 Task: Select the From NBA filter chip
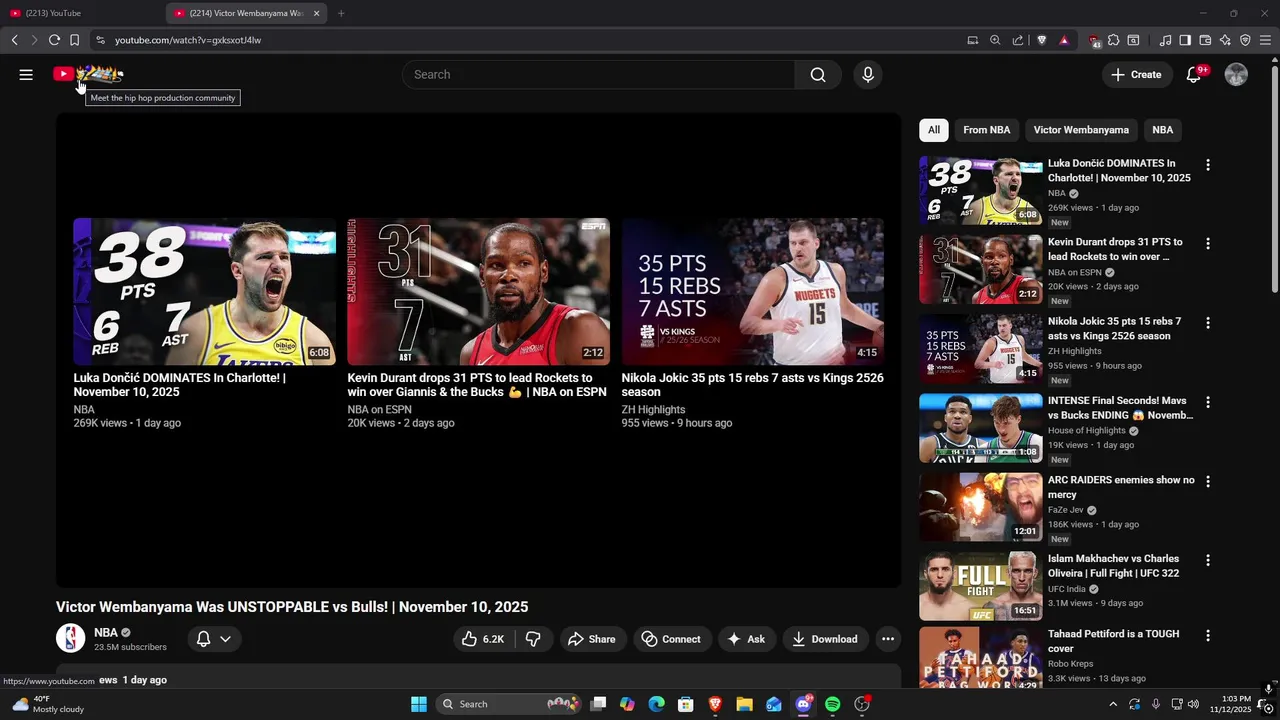pyautogui.click(x=986, y=130)
